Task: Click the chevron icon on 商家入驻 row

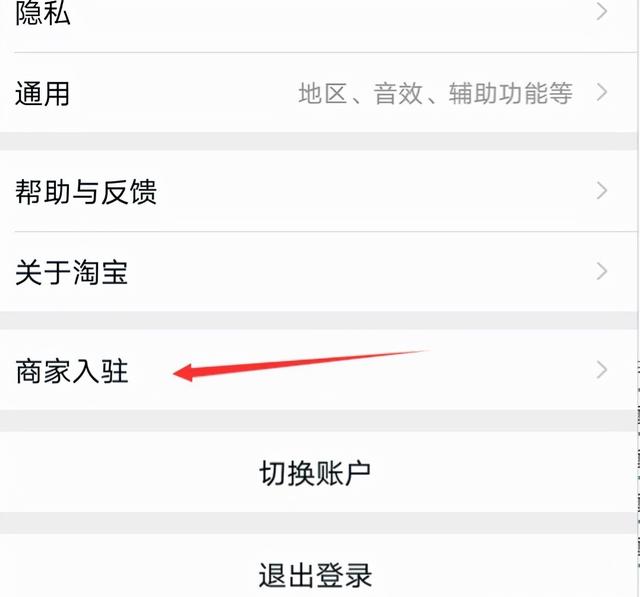Action: 602,370
